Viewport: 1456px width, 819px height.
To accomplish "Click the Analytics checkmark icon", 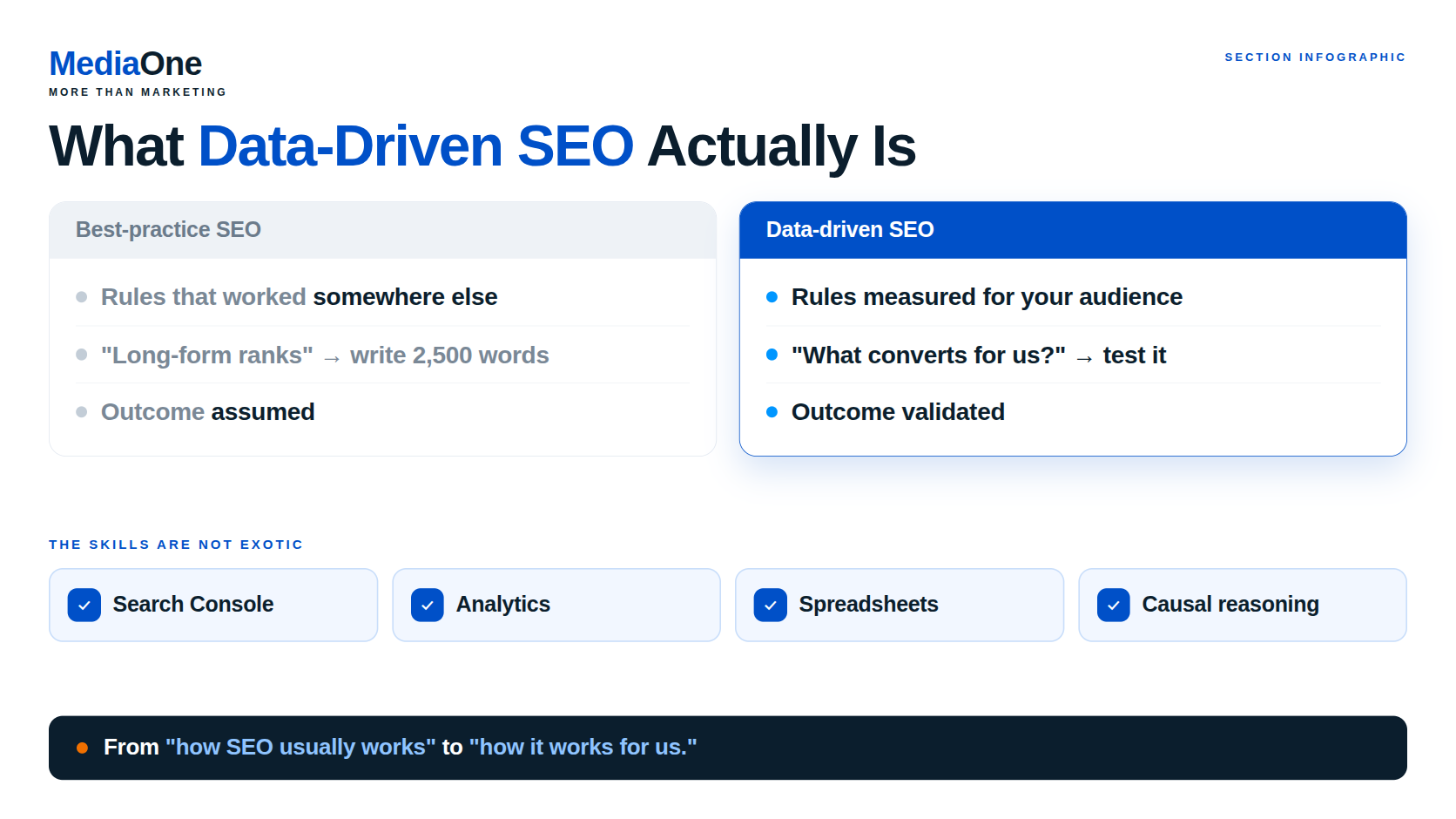I will (x=428, y=605).
